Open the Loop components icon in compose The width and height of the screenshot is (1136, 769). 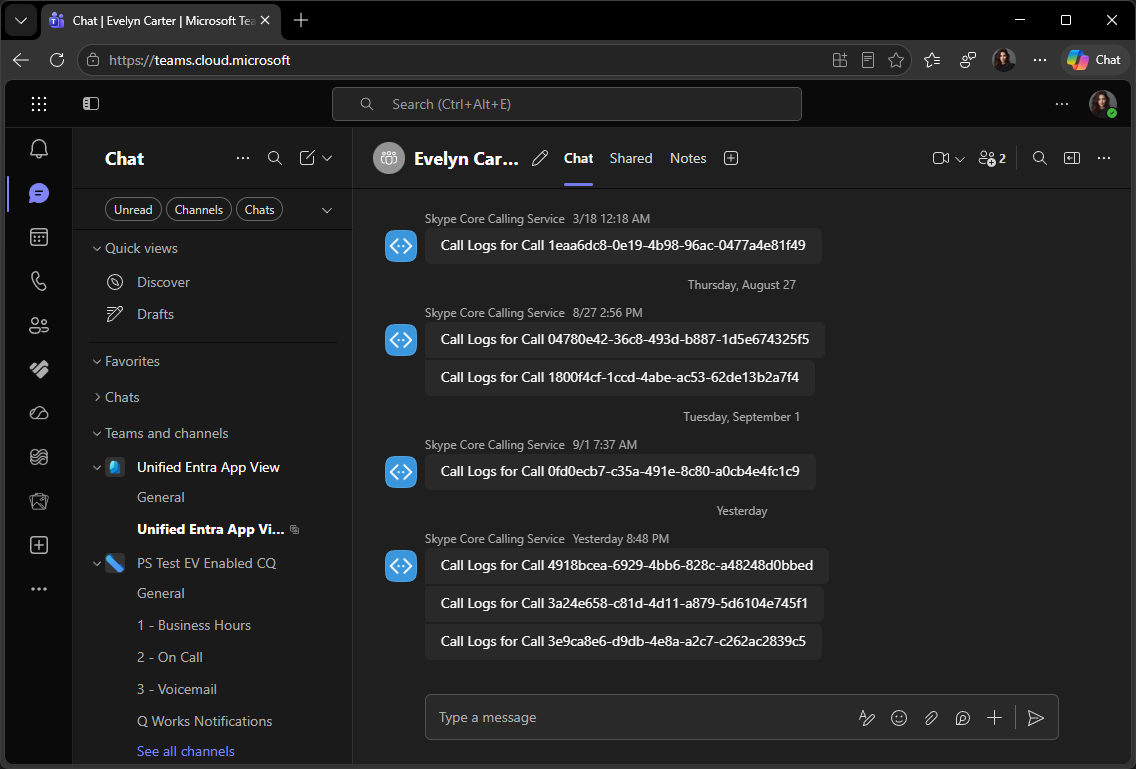point(962,718)
